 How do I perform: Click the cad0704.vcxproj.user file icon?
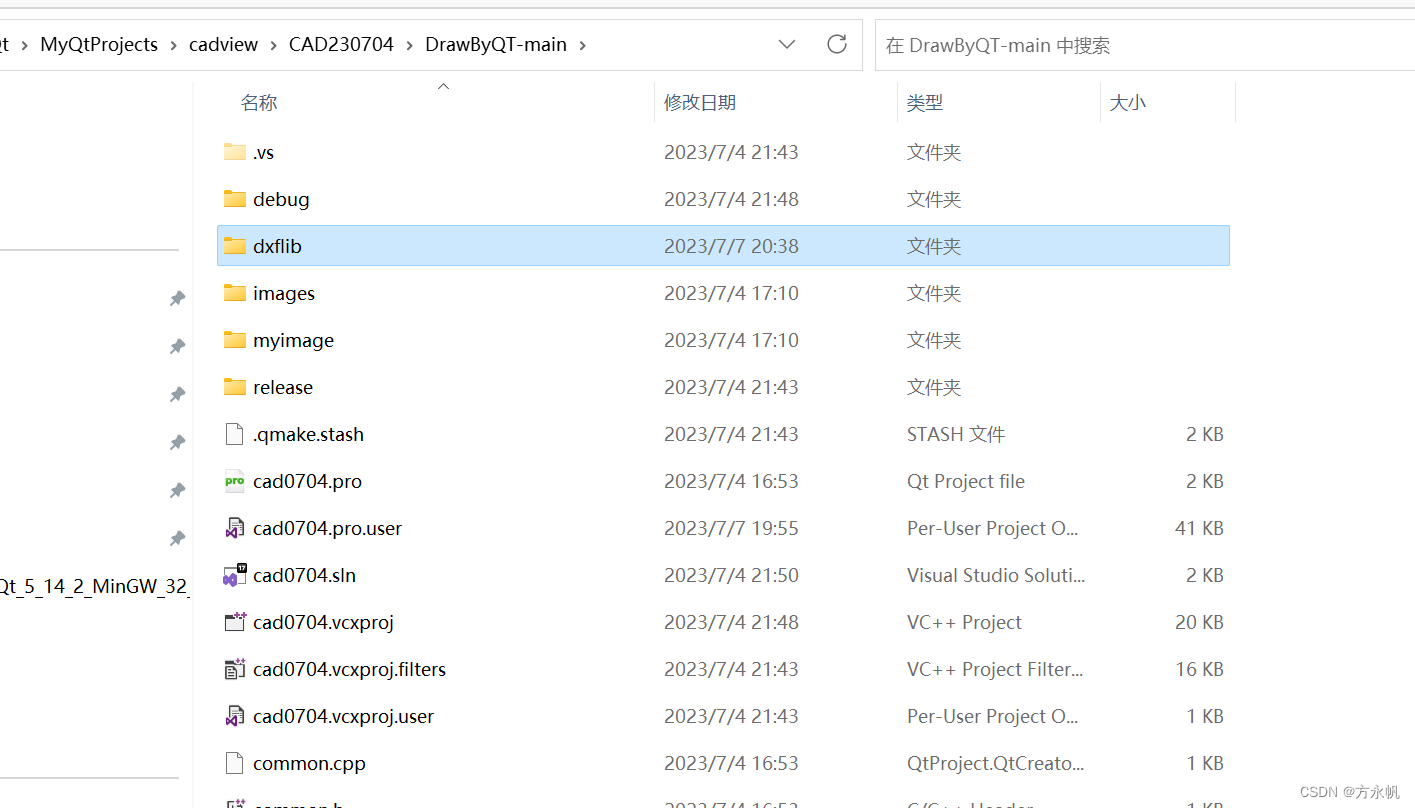tap(235, 716)
